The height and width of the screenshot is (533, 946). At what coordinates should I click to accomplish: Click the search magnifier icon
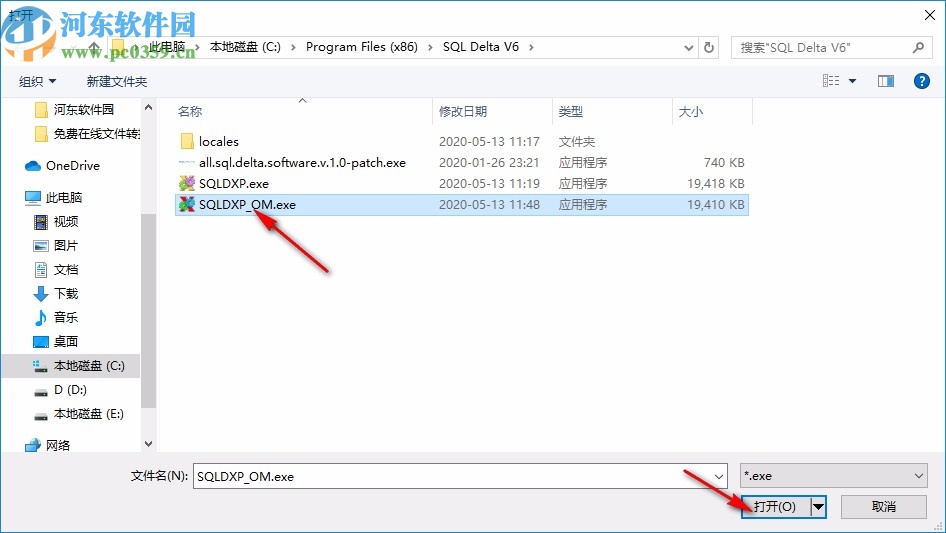click(918, 47)
